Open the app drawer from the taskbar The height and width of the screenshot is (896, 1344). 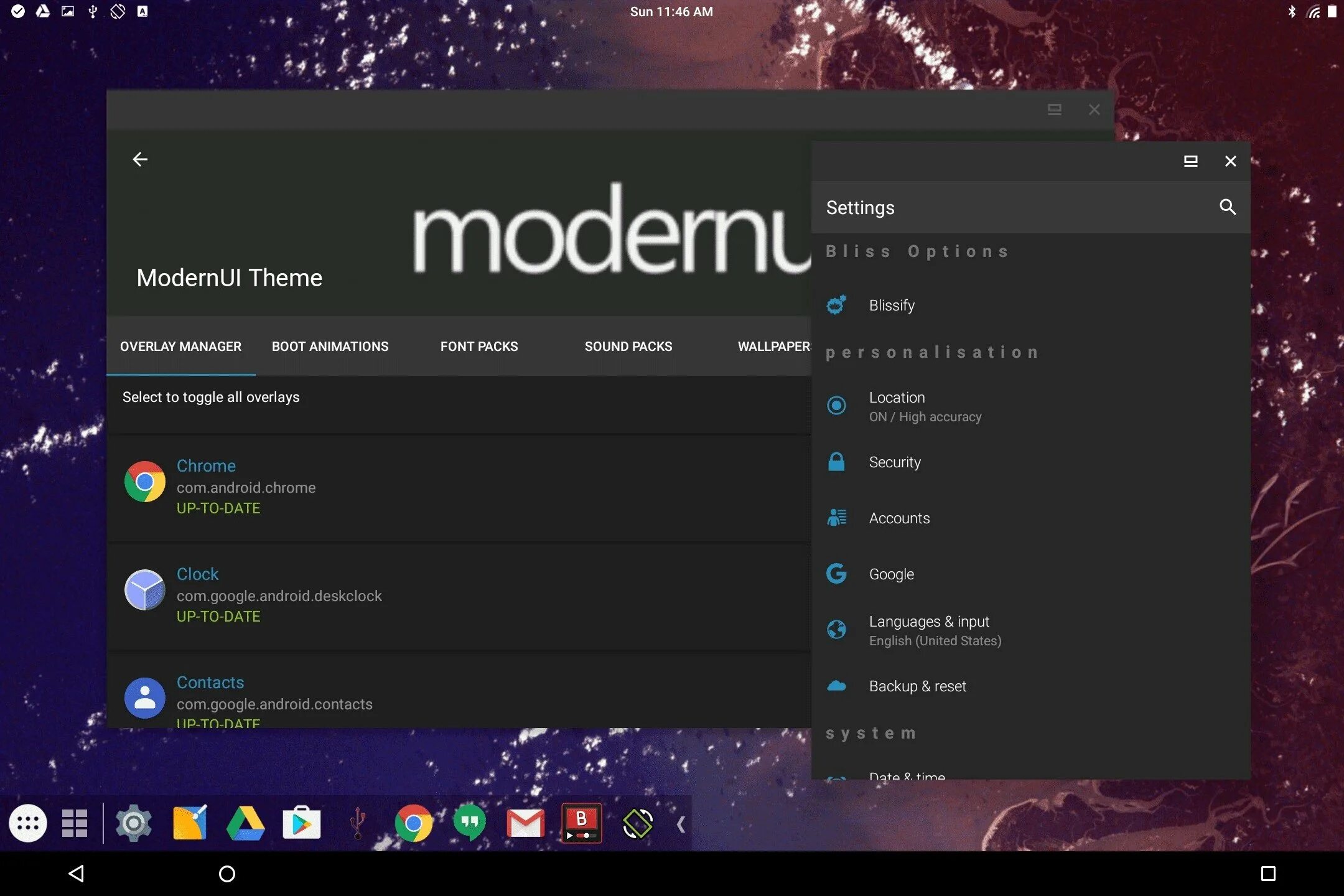tap(28, 823)
